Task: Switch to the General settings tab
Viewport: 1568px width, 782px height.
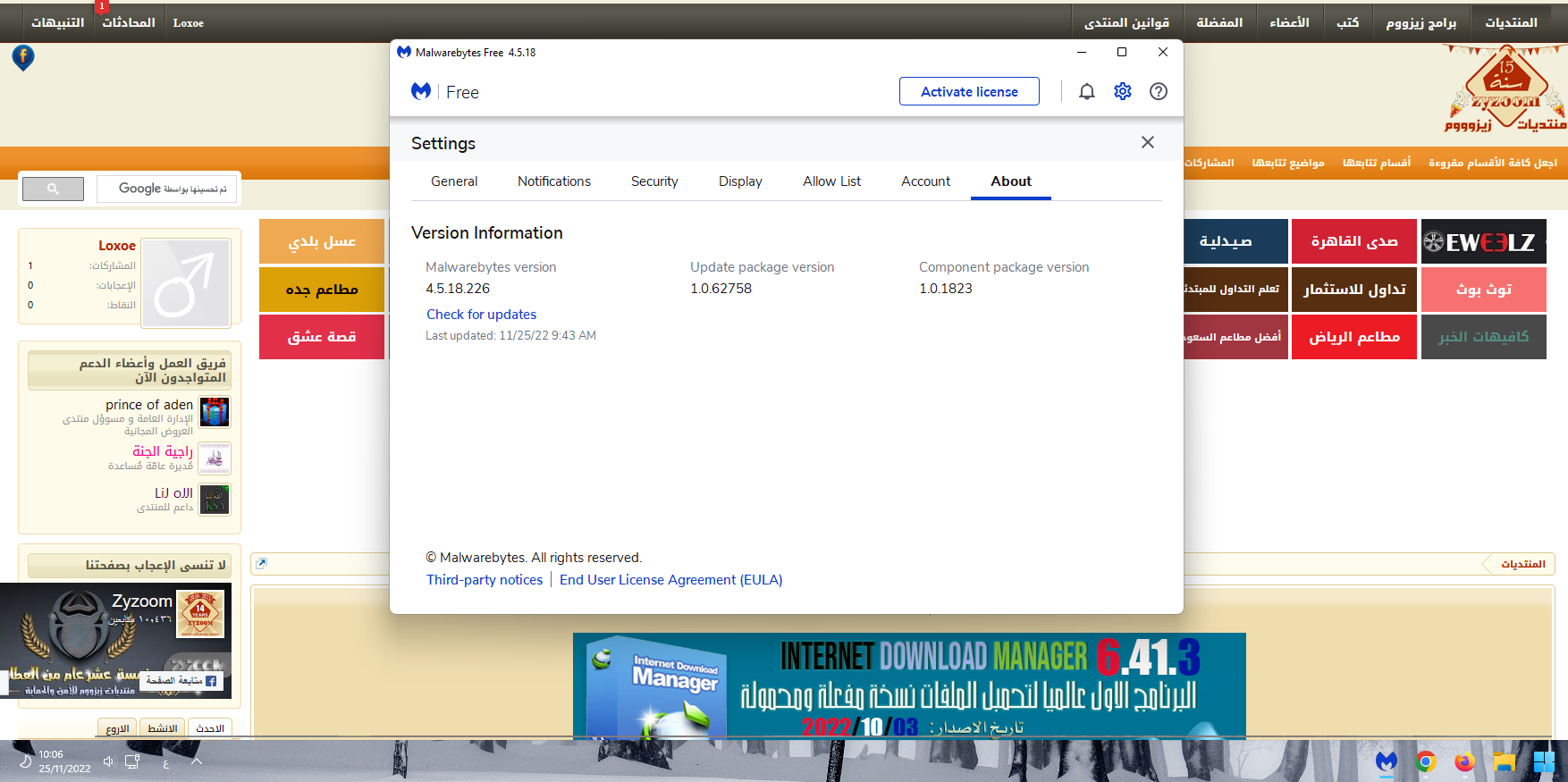Action: pos(454,181)
